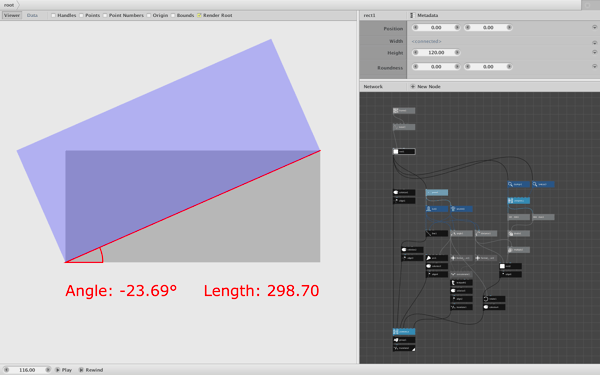Select the rotate node with loop arrow icon
The width and height of the screenshot is (600, 375).
pos(494,299)
